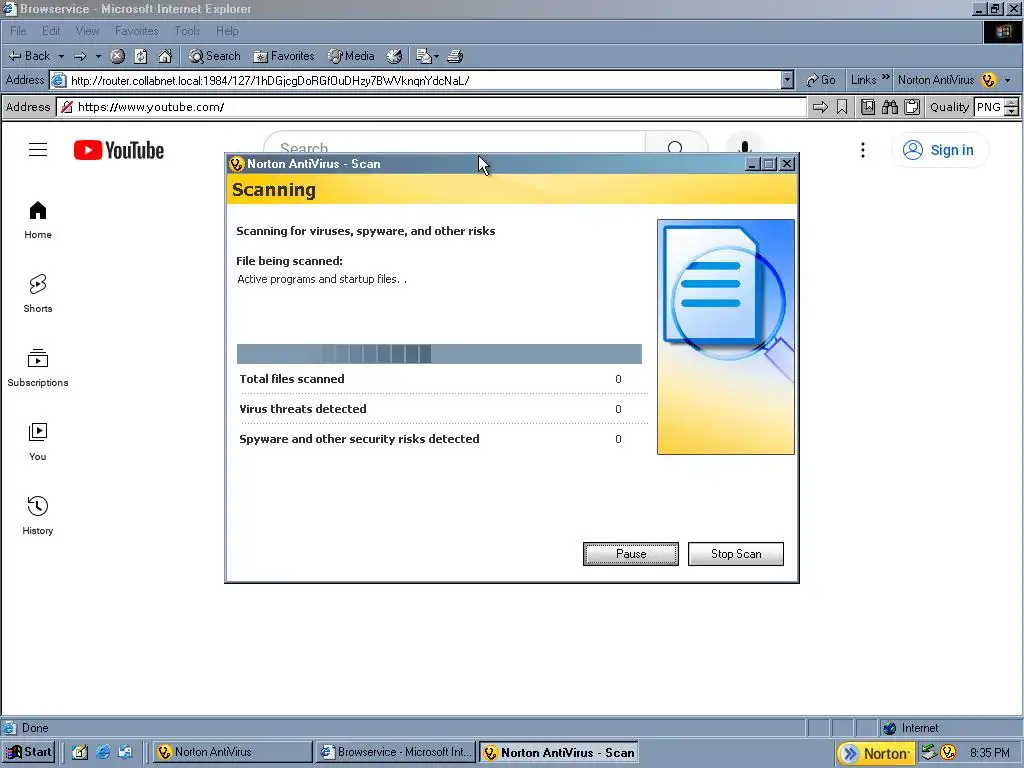Expand the IE address bar dropdown
The image size is (1024, 768).
click(787, 80)
